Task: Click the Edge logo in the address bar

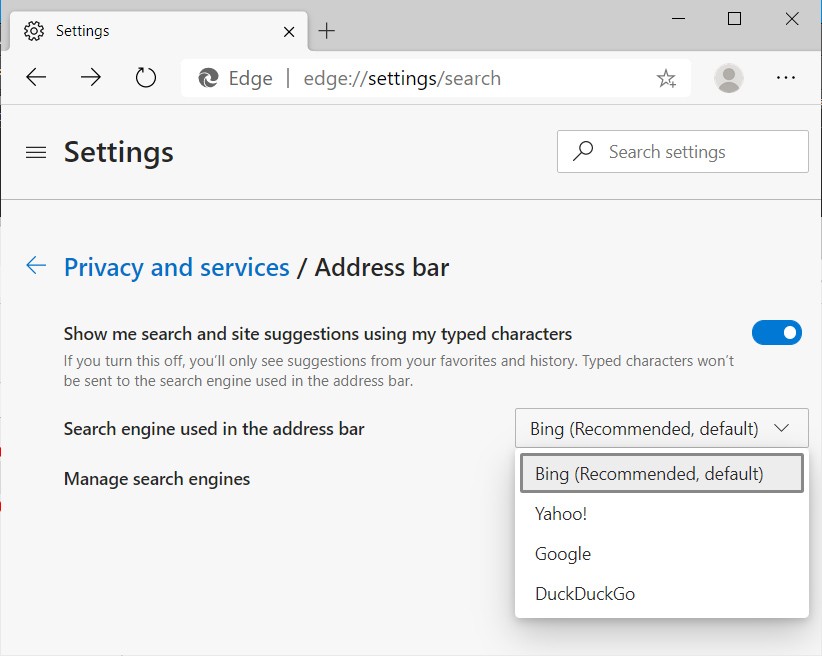Action: (209, 77)
